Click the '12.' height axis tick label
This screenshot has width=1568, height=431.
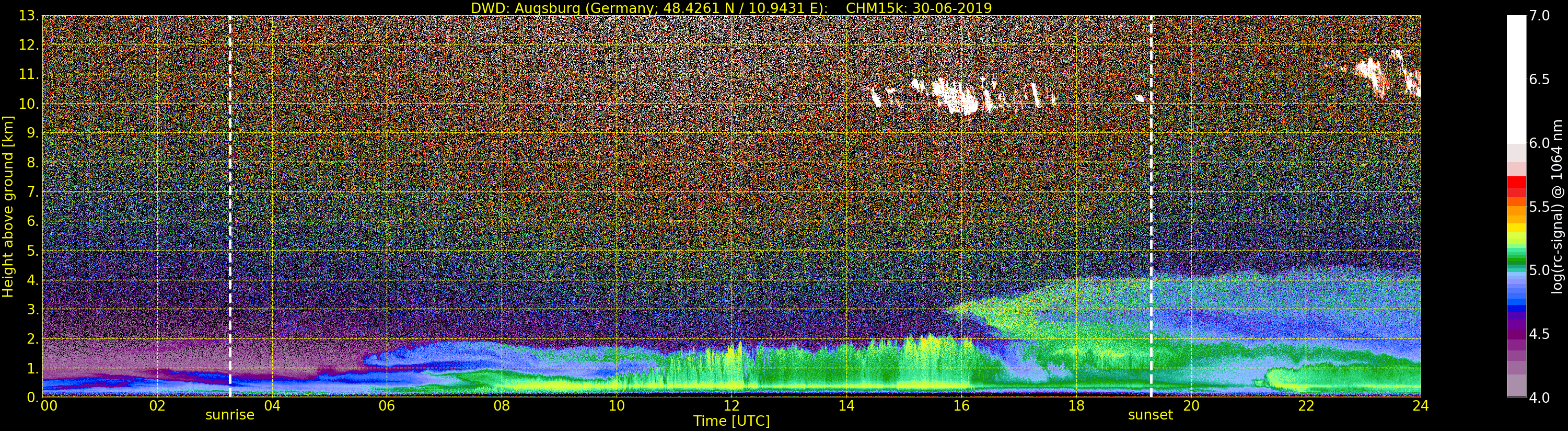pos(29,45)
